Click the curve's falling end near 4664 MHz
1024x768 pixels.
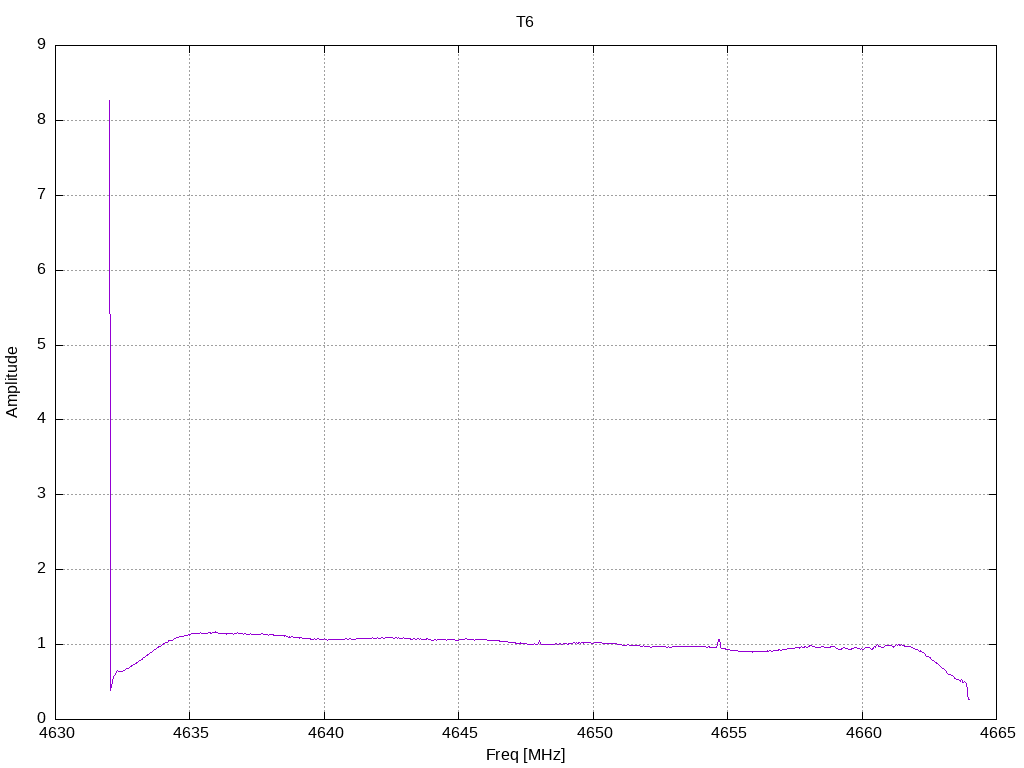968,697
